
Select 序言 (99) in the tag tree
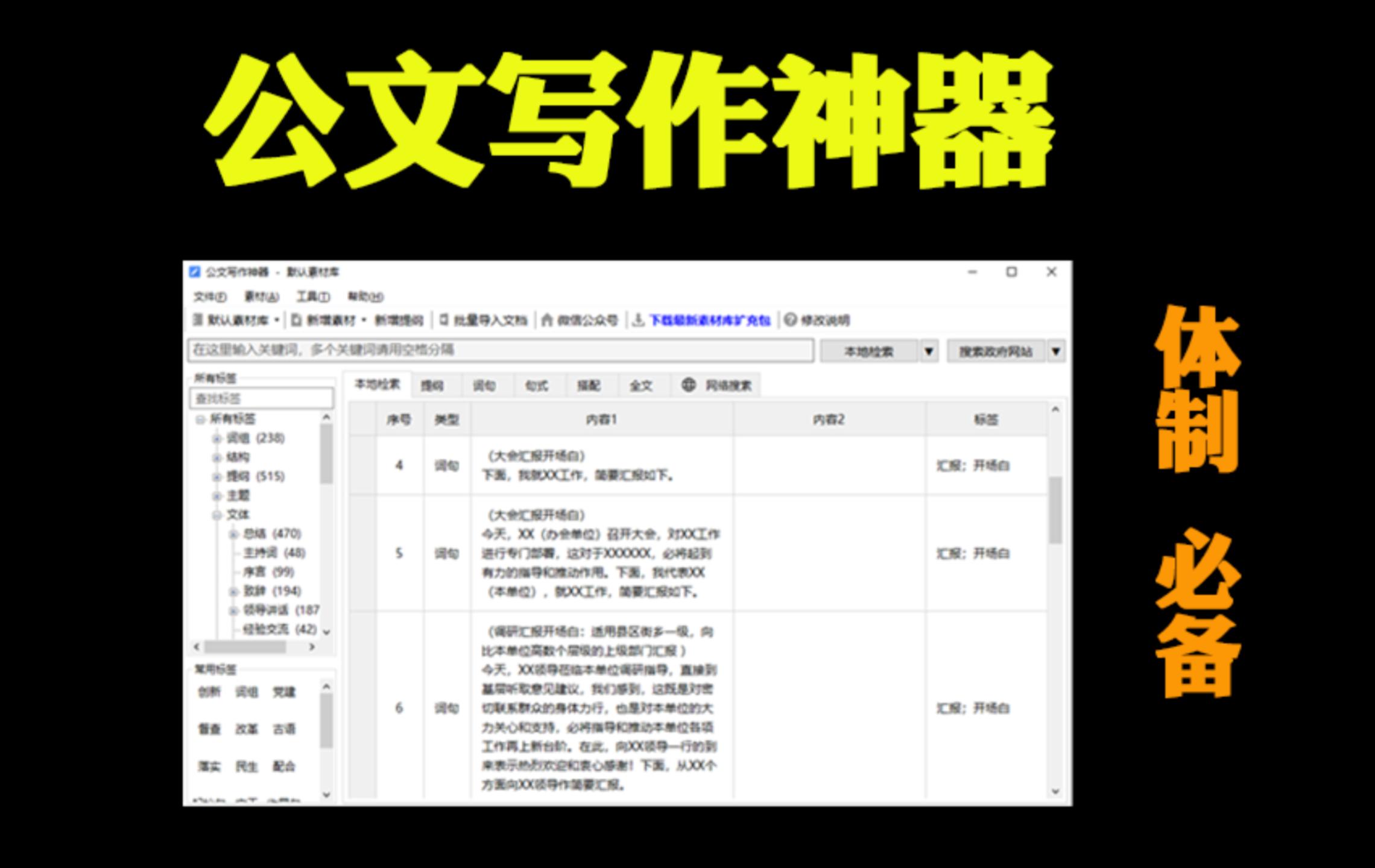tap(268, 571)
